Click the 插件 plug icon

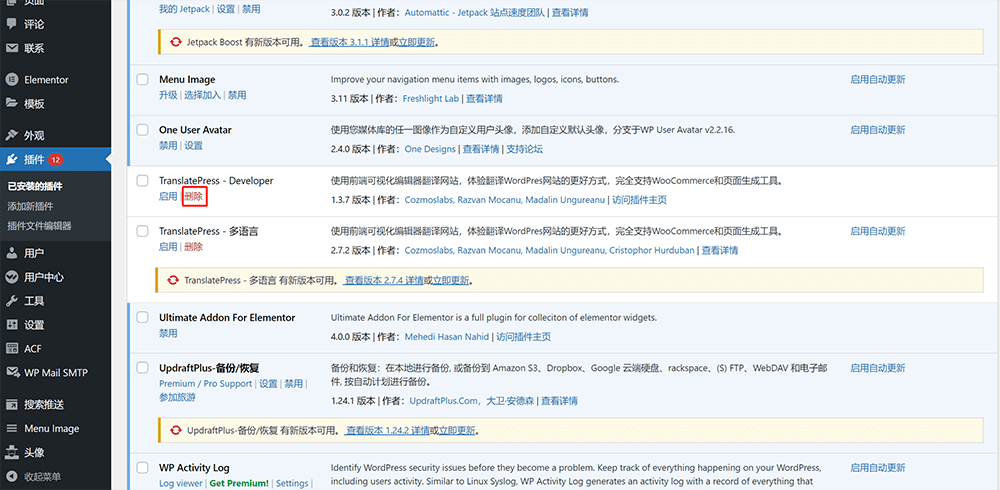11,159
